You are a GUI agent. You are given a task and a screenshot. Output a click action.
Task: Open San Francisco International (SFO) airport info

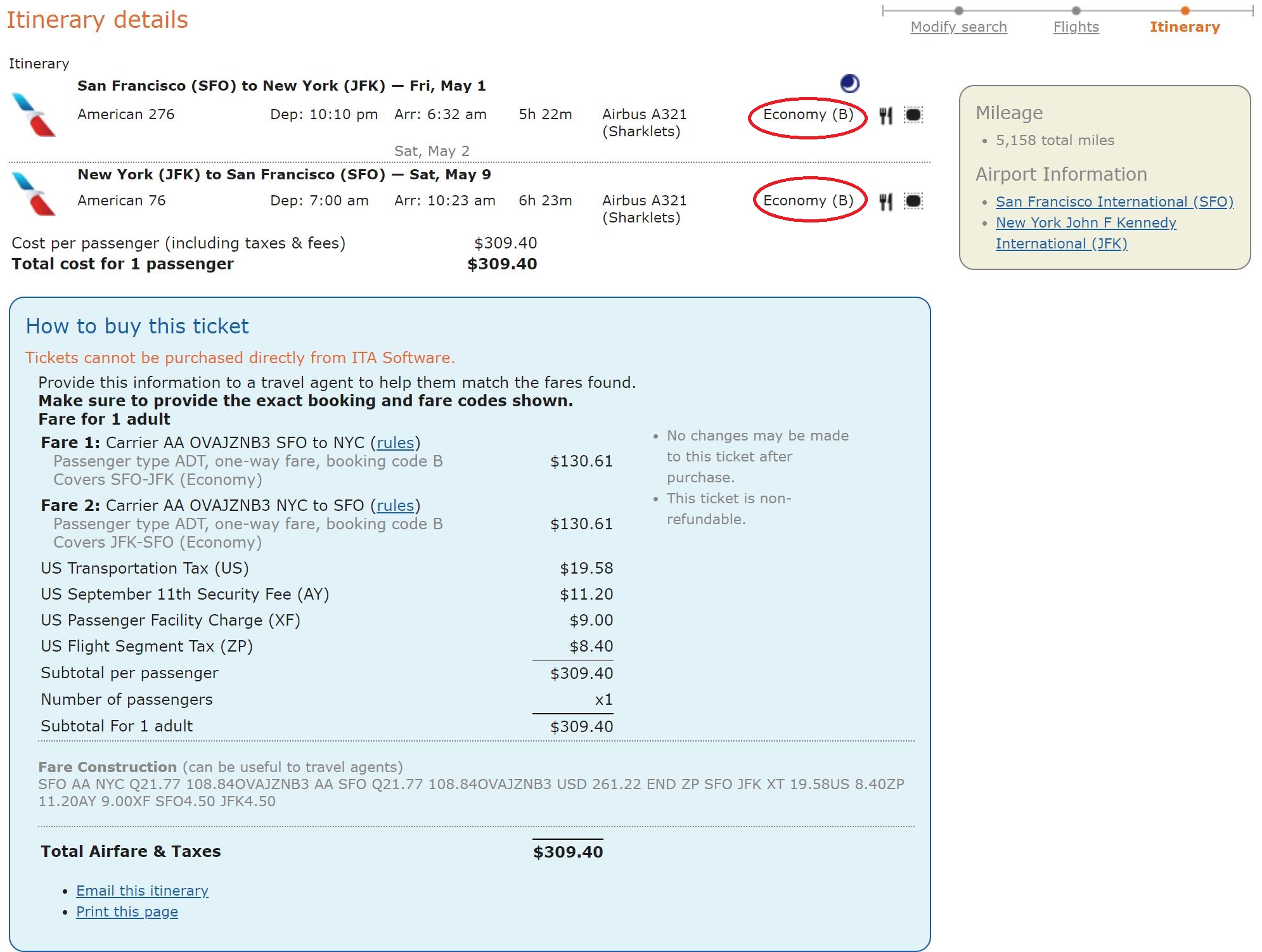tap(1114, 202)
